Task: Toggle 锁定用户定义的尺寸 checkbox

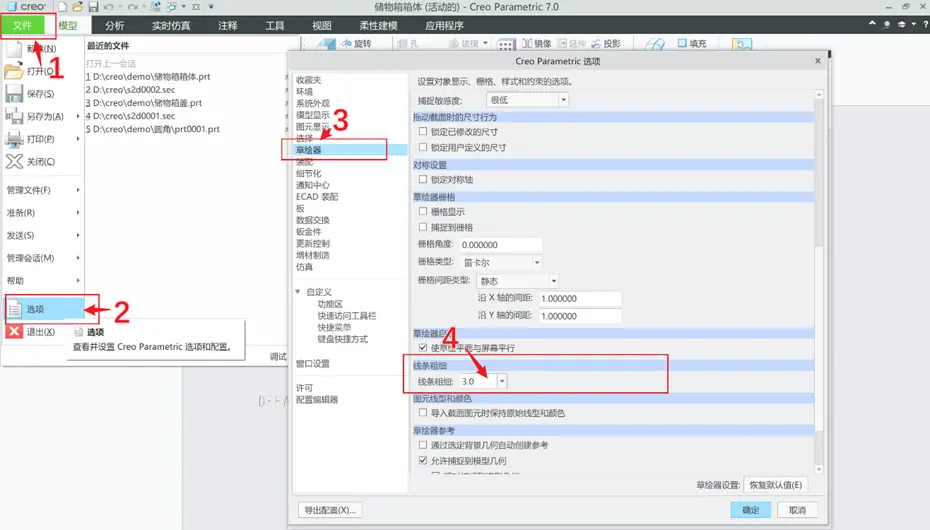Action: point(423,146)
